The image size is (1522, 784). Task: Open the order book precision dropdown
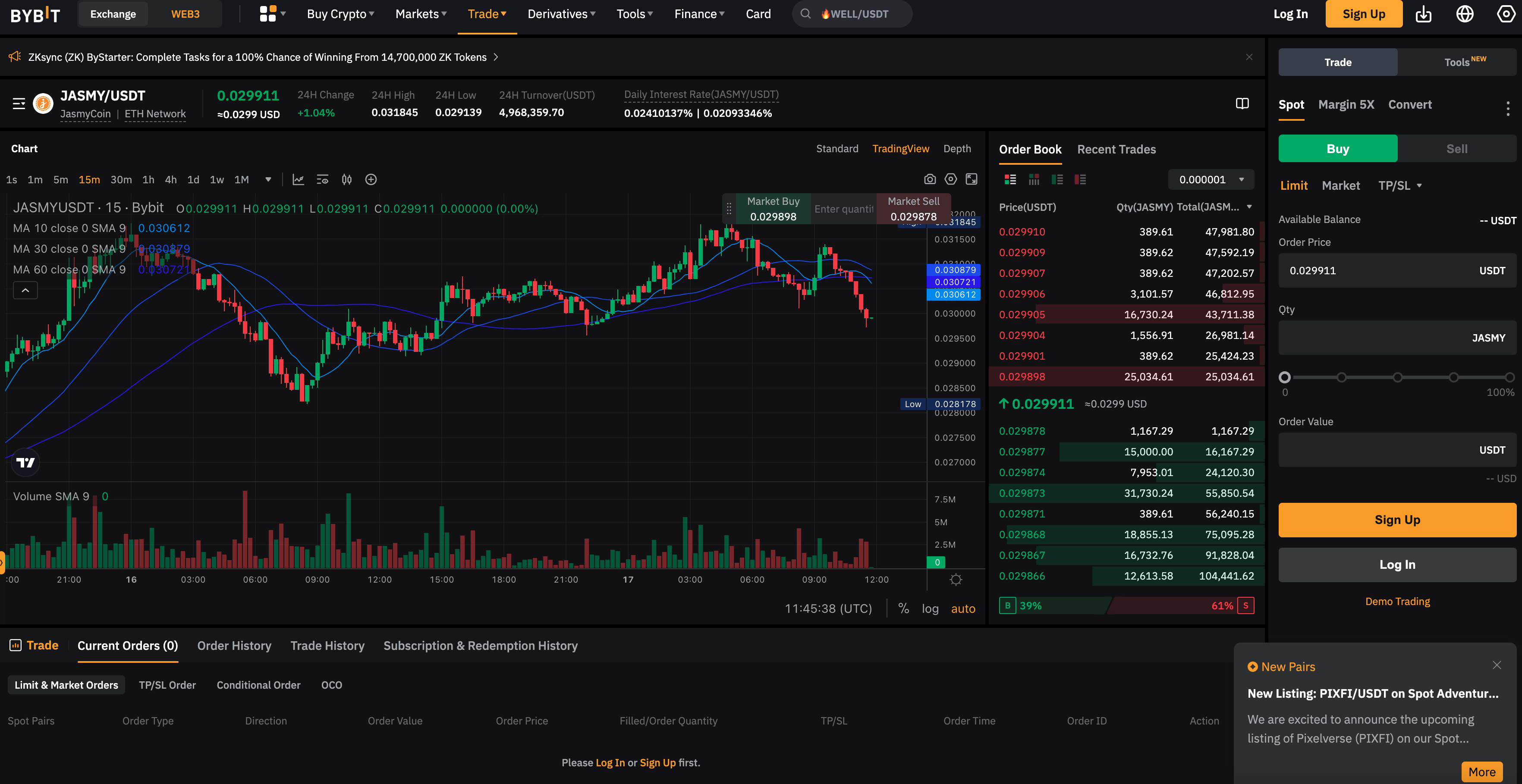(1211, 179)
